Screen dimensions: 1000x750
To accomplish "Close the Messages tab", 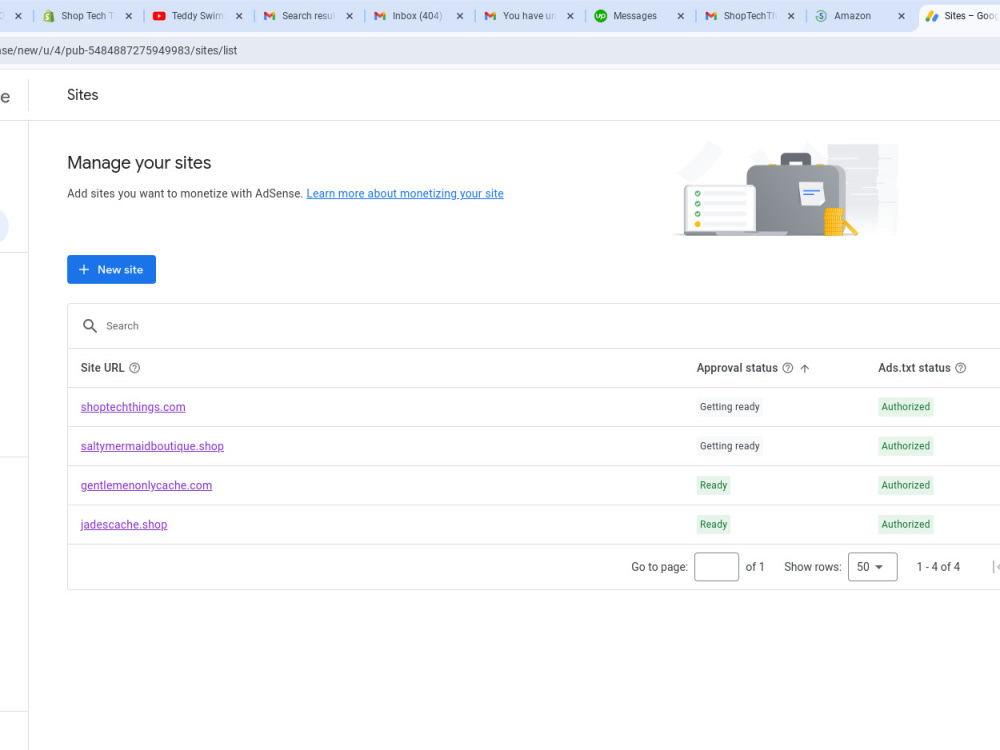I will (x=680, y=16).
